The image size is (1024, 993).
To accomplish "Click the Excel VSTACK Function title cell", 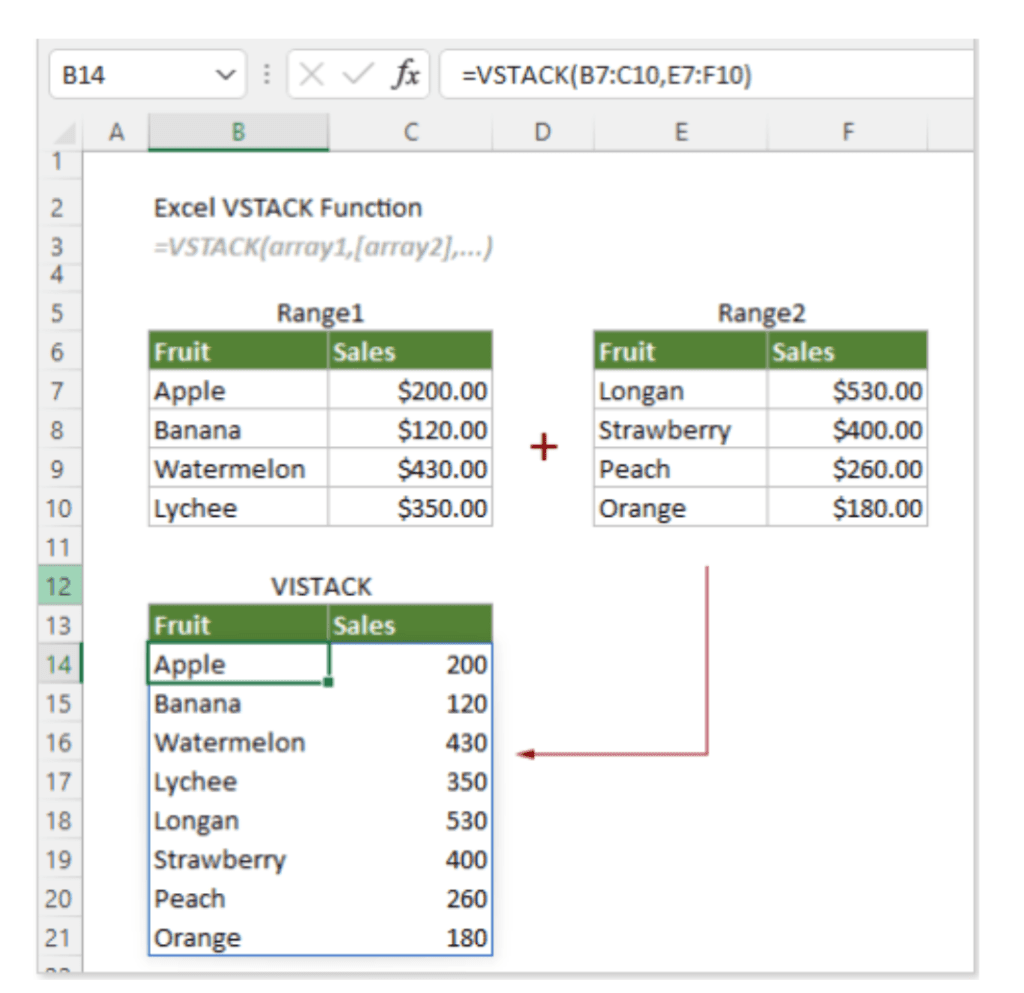I will 288,208.
